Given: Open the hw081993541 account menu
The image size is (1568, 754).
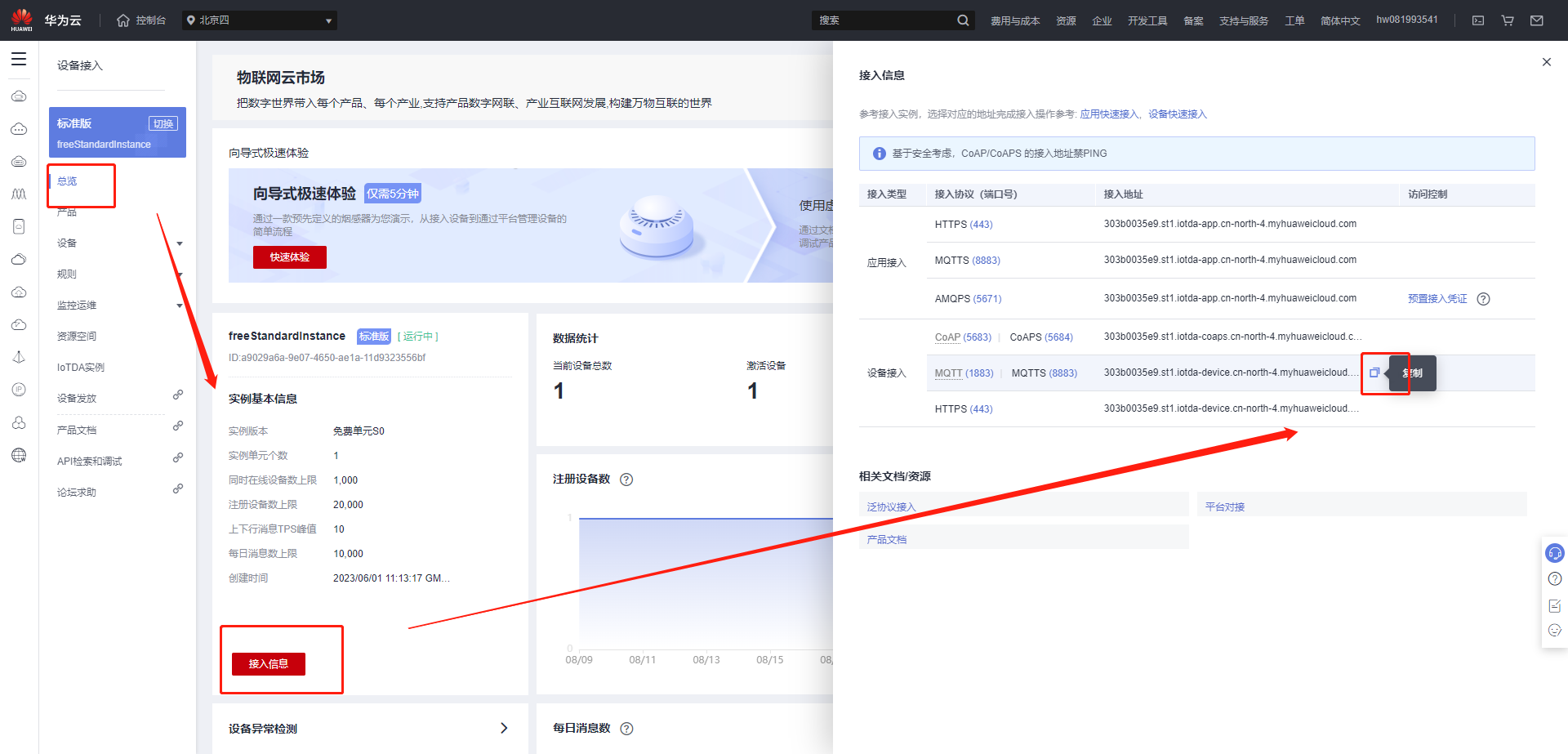Looking at the screenshot, I should (x=1407, y=20).
